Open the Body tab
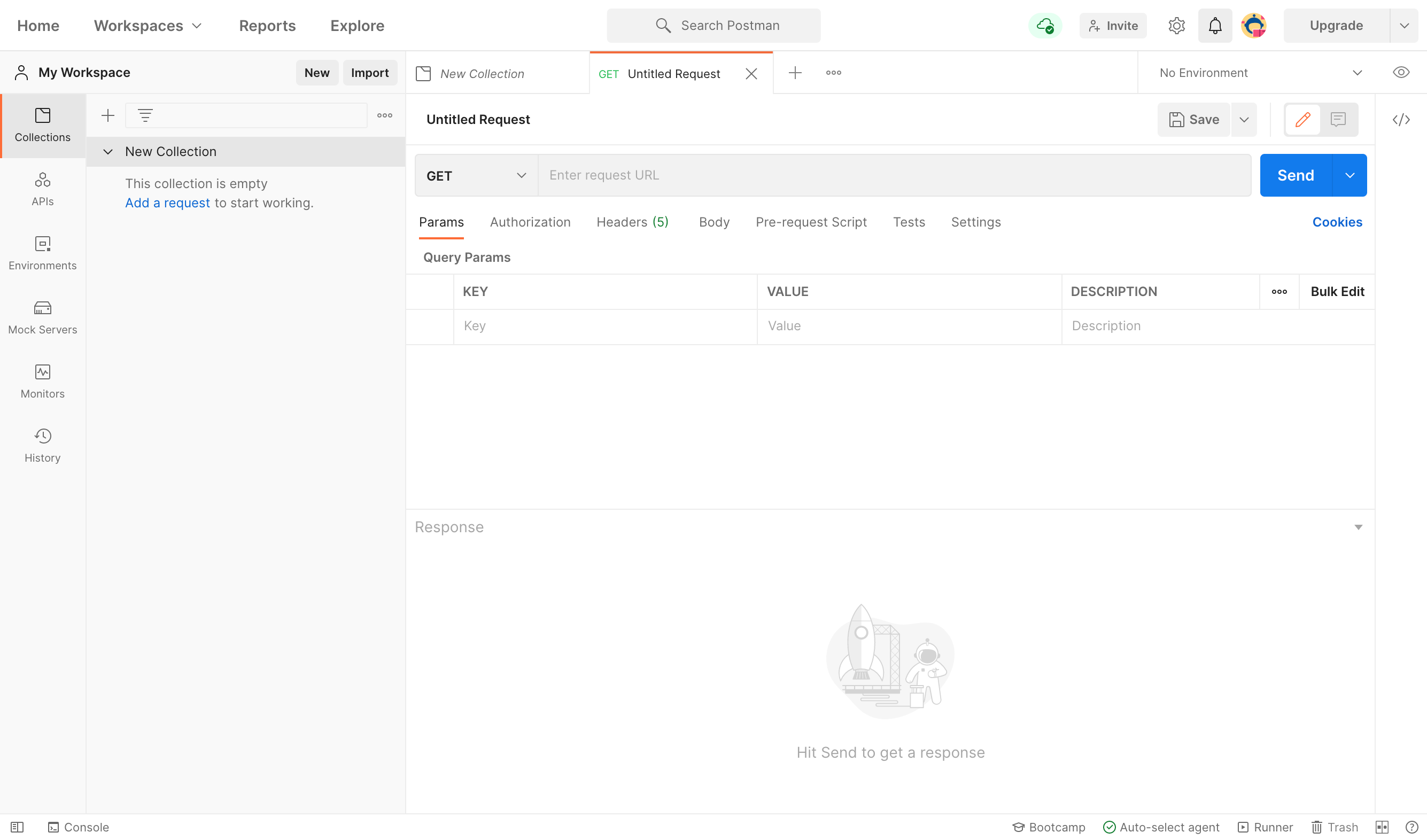This screenshot has height=840, width=1427. tap(713, 222)
